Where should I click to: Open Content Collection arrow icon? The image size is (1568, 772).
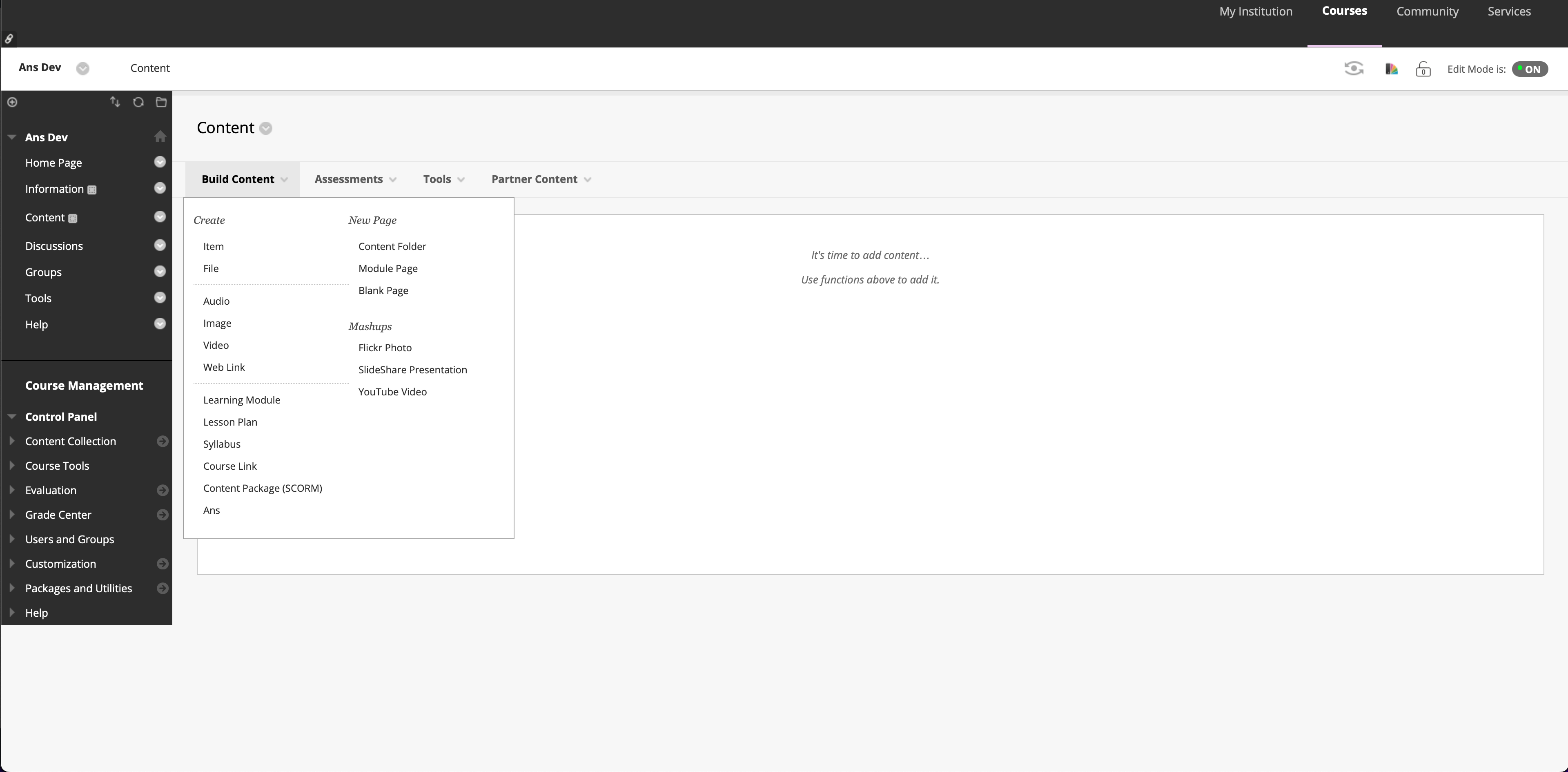coord(163,442)
